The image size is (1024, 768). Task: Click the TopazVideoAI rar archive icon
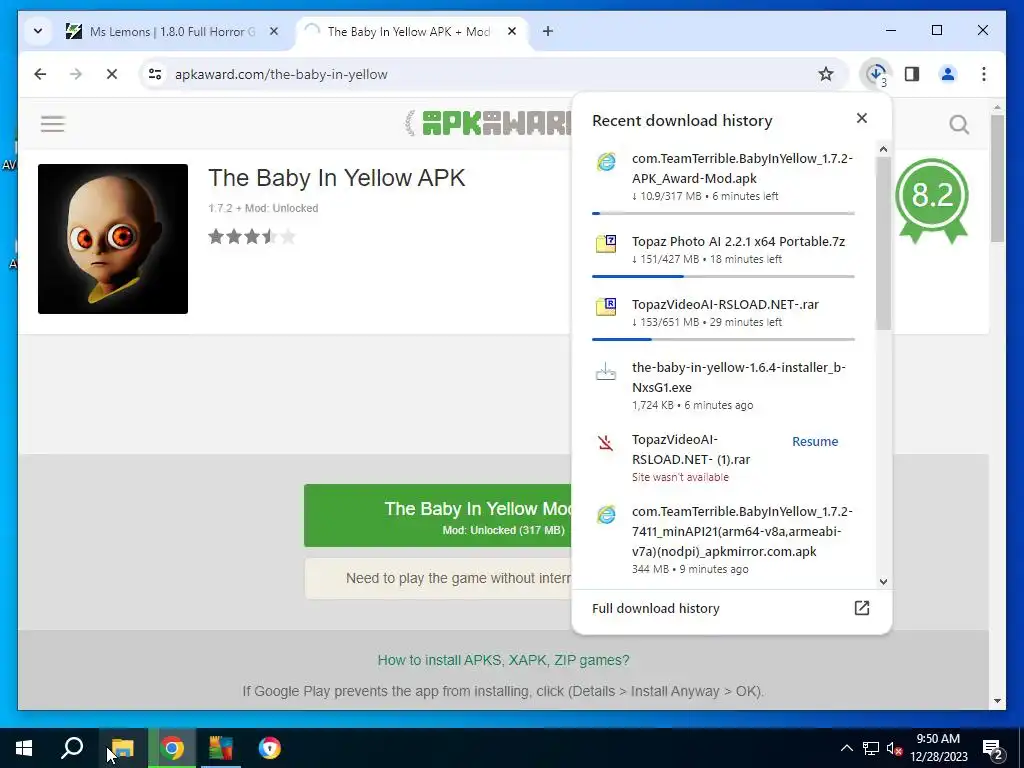[x=606, y=306]
